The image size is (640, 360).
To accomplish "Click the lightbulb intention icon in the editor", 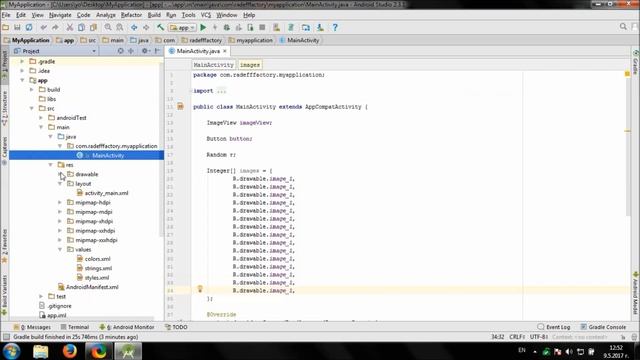I will [200, 289].
